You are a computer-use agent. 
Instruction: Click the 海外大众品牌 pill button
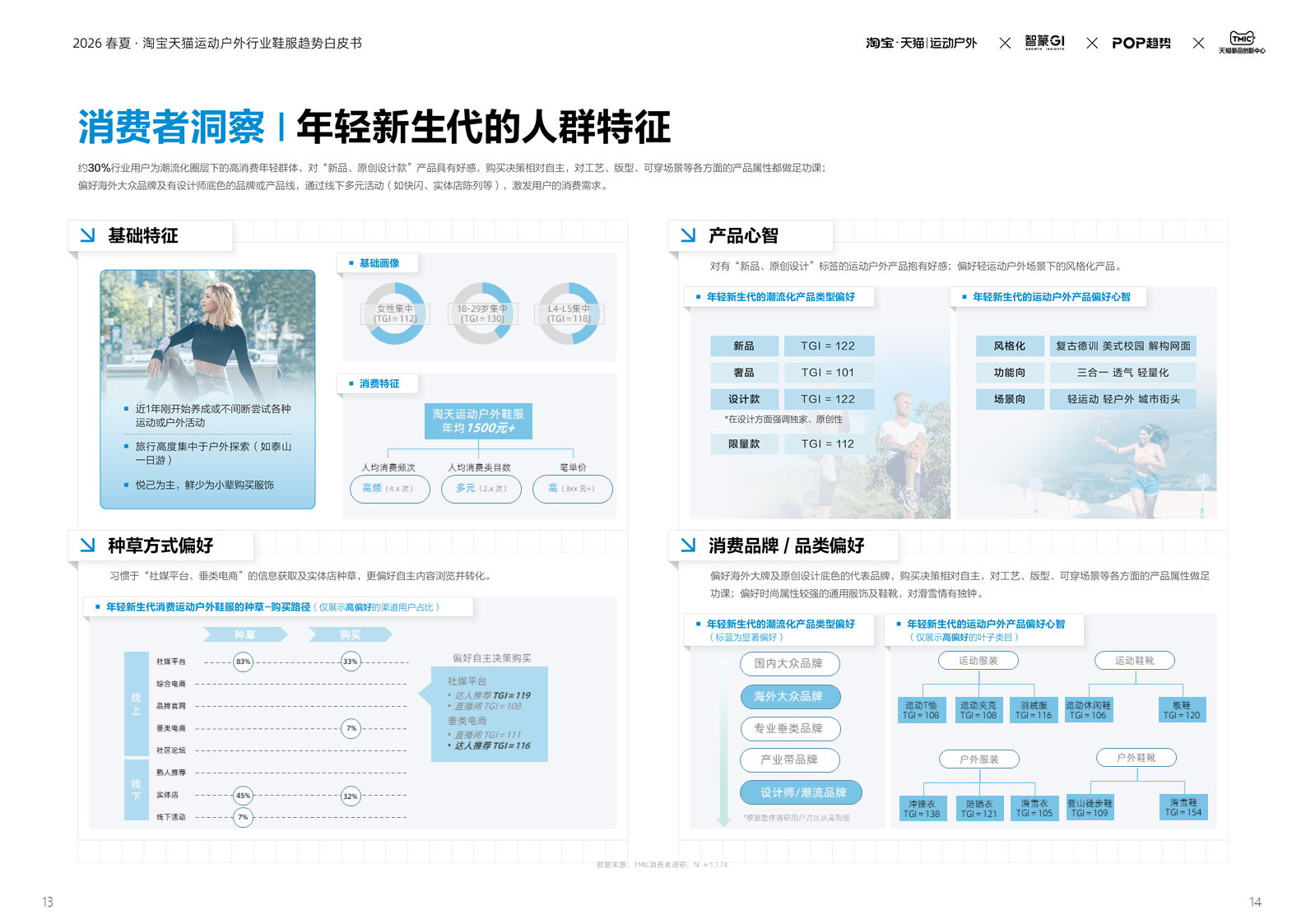789,696
